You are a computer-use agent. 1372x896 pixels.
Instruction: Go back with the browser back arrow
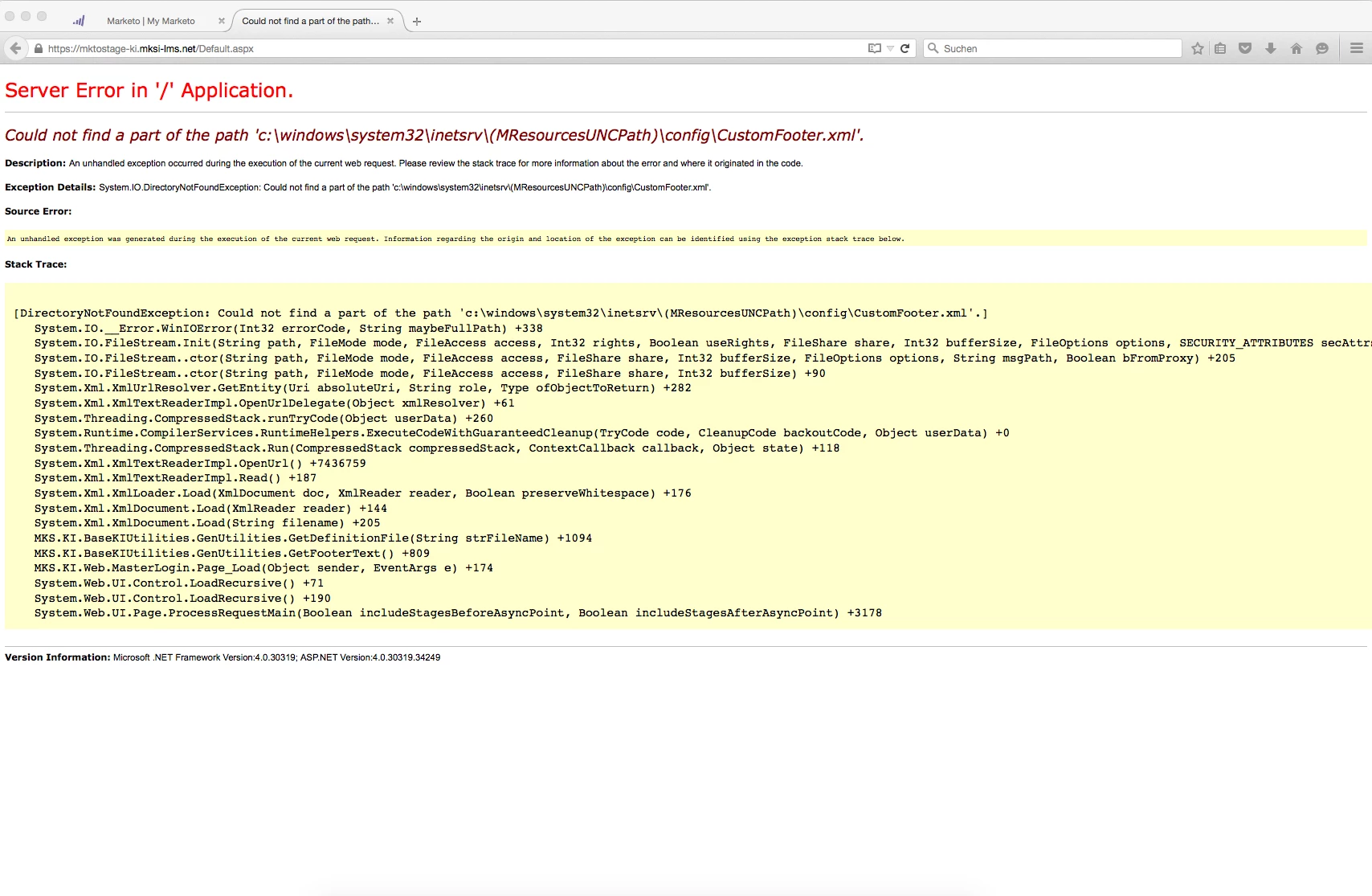(15, 48)
